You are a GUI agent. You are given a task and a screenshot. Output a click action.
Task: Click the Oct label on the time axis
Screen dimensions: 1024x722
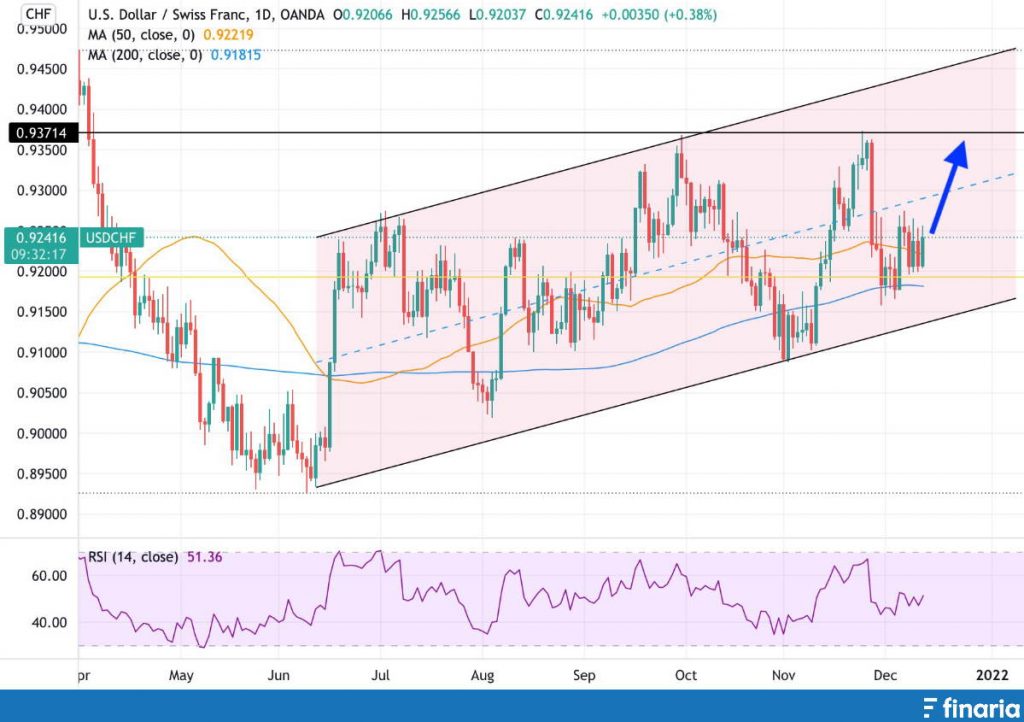point(686,675)
